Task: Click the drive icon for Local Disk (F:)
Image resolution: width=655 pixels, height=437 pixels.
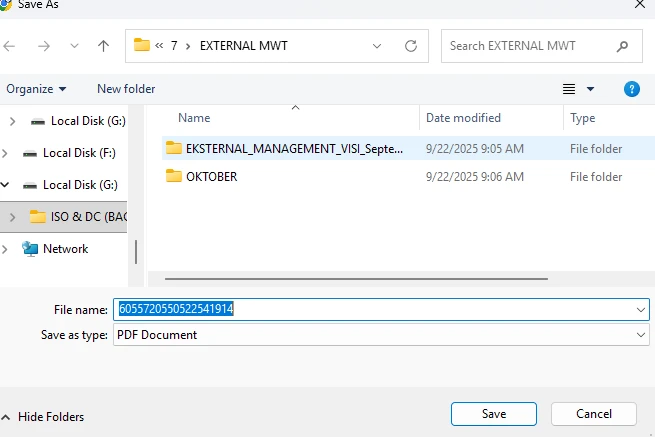Action: [30, 154]
